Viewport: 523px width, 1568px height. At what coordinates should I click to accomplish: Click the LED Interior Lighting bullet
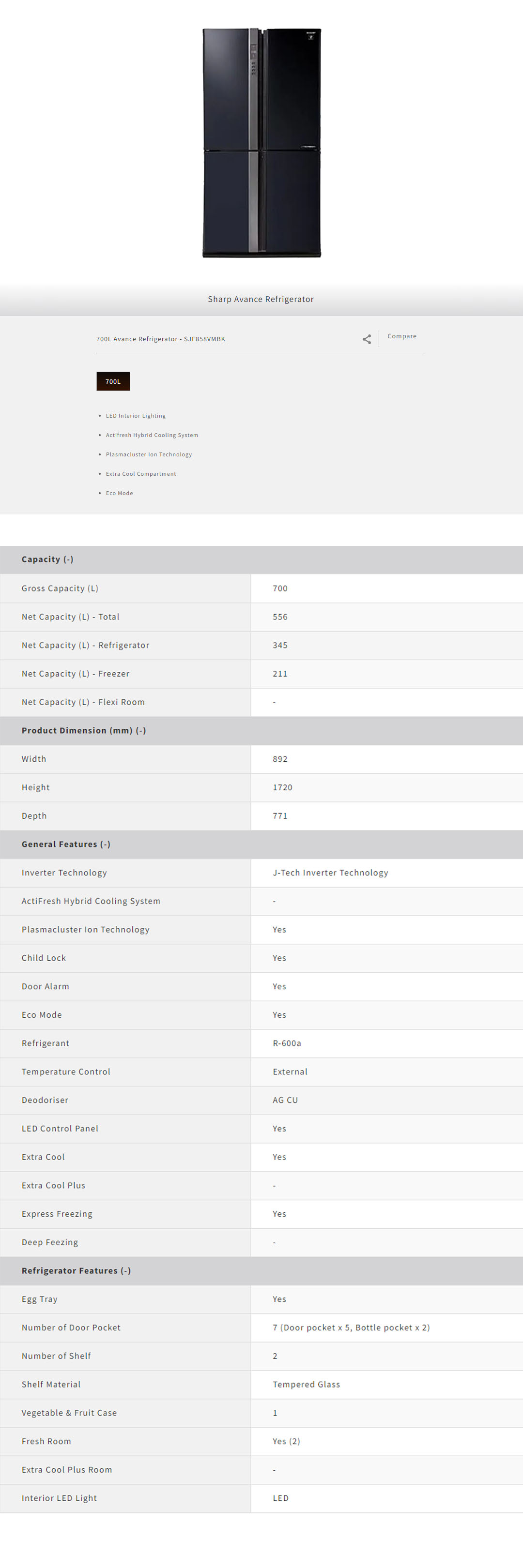click(x=136, y=416)
